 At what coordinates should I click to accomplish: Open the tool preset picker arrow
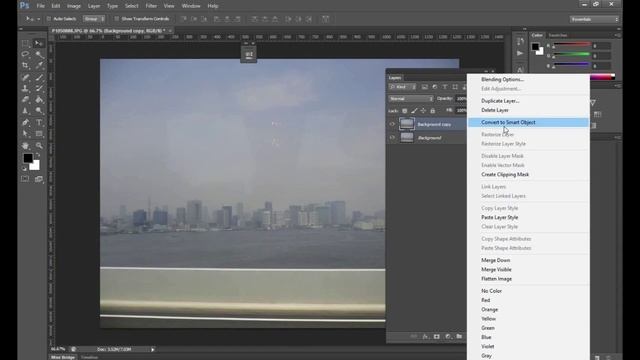38,19
